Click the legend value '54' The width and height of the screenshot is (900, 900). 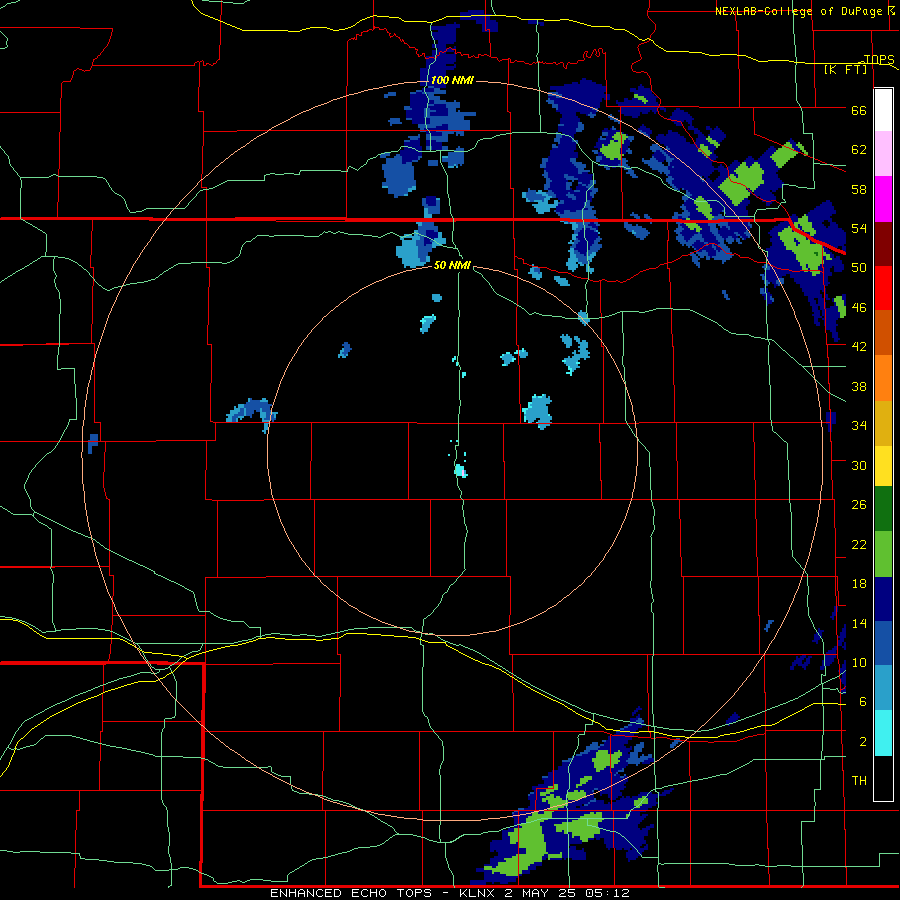click(859, 228)
